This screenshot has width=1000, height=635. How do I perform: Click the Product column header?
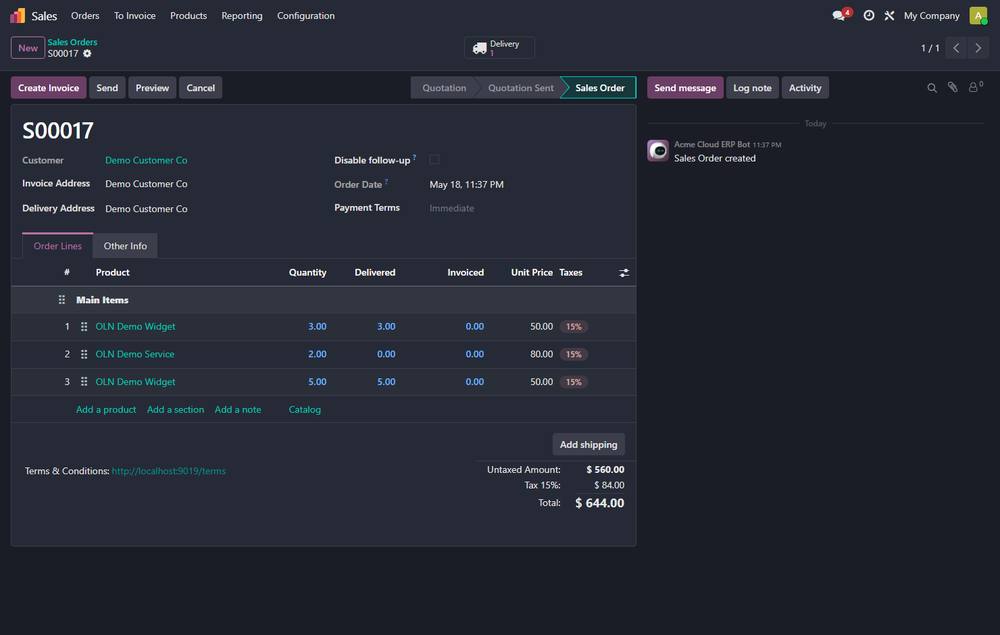pyautogui.click(x=112, y=272)
